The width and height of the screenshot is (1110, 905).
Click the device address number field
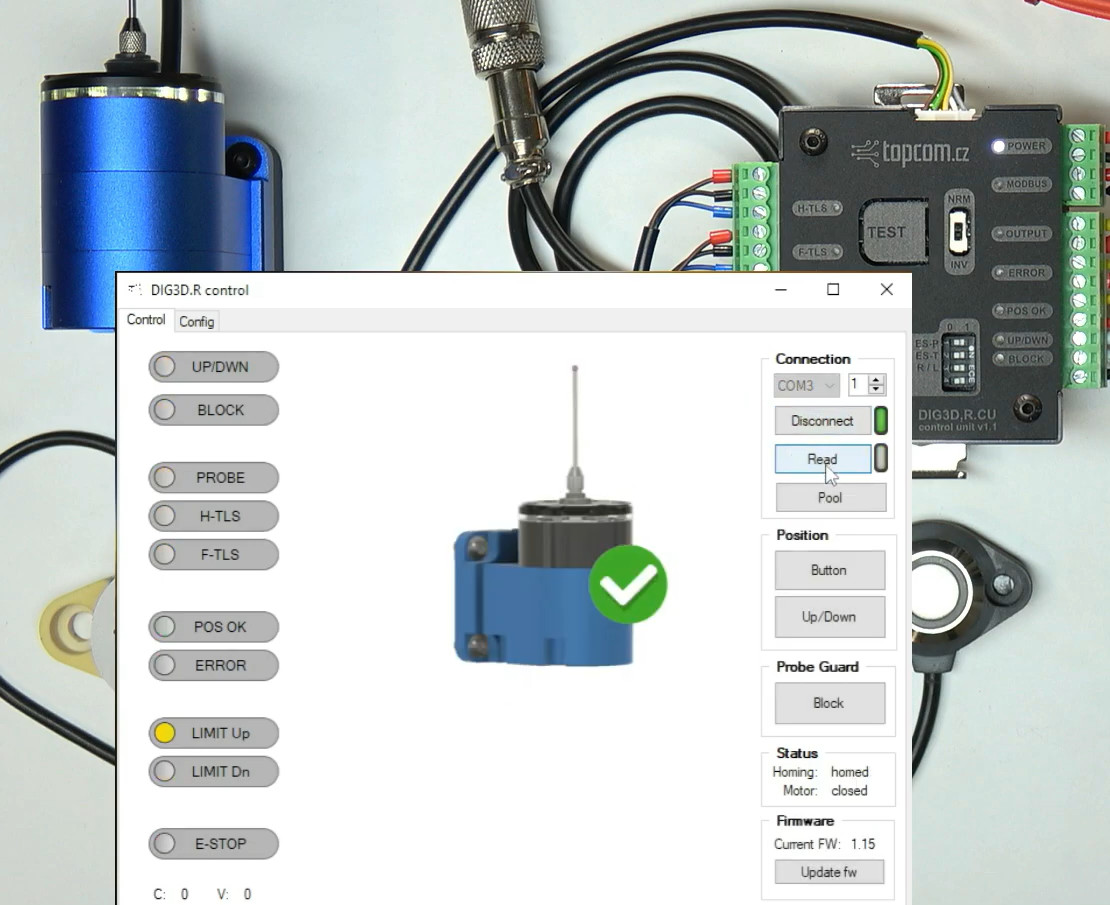857,385
